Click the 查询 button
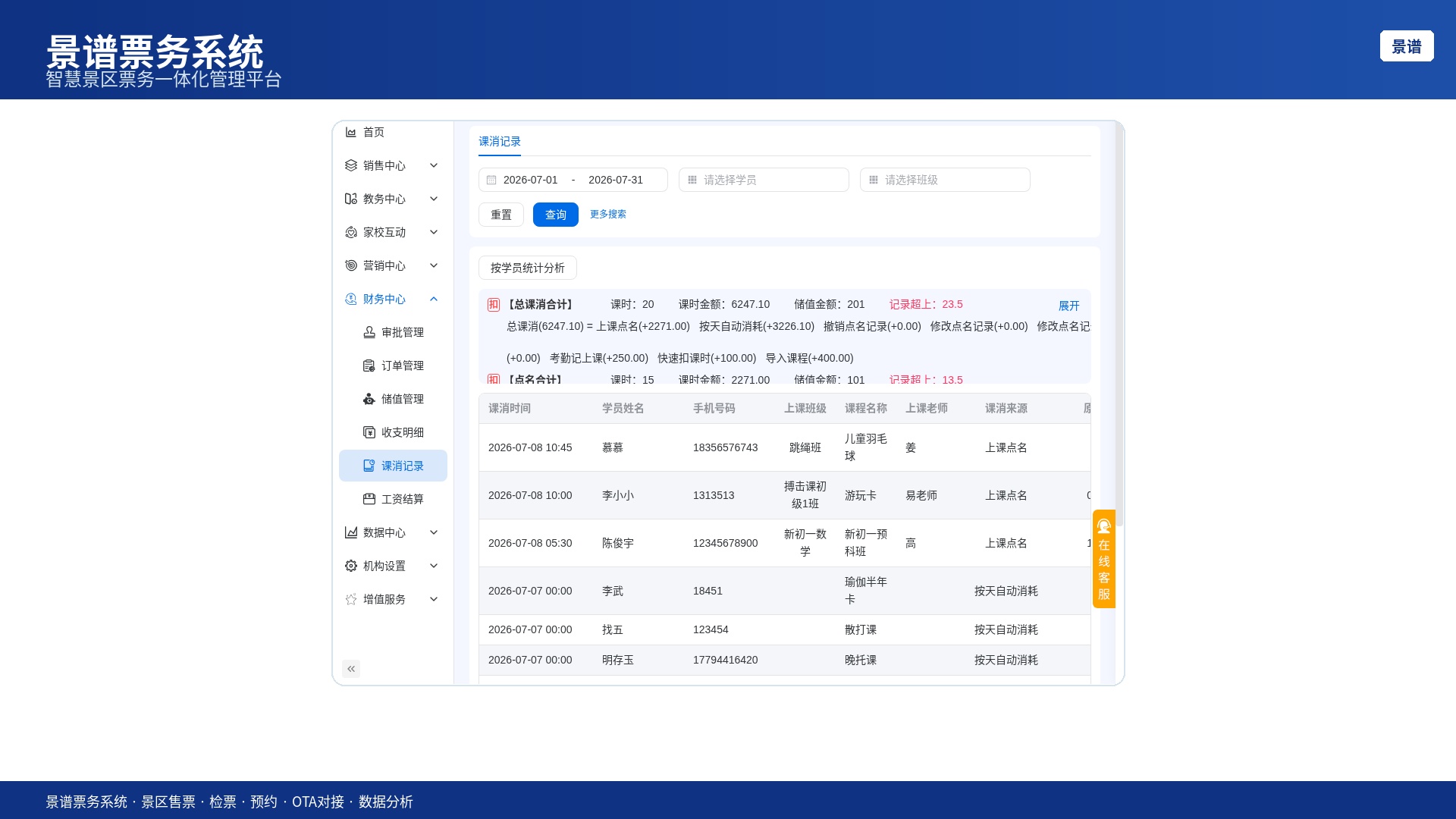This screenshot has height=819, width=1456. tap(556, 215)
